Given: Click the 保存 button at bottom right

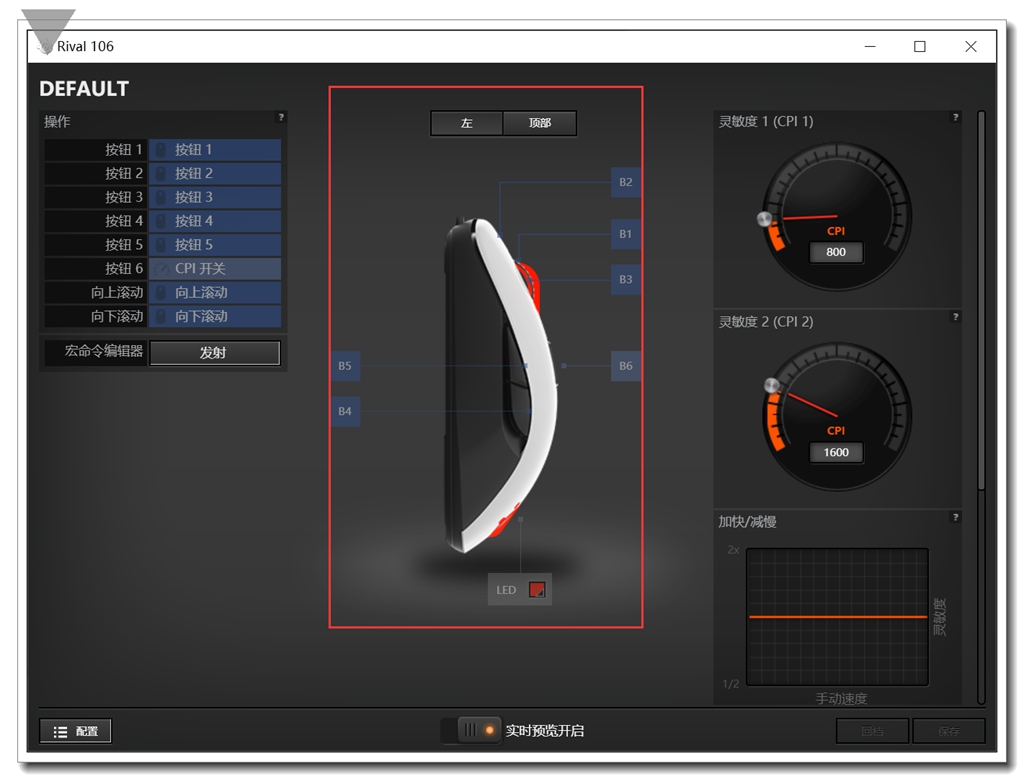Looking at the screenshot, I should (948, 731).
